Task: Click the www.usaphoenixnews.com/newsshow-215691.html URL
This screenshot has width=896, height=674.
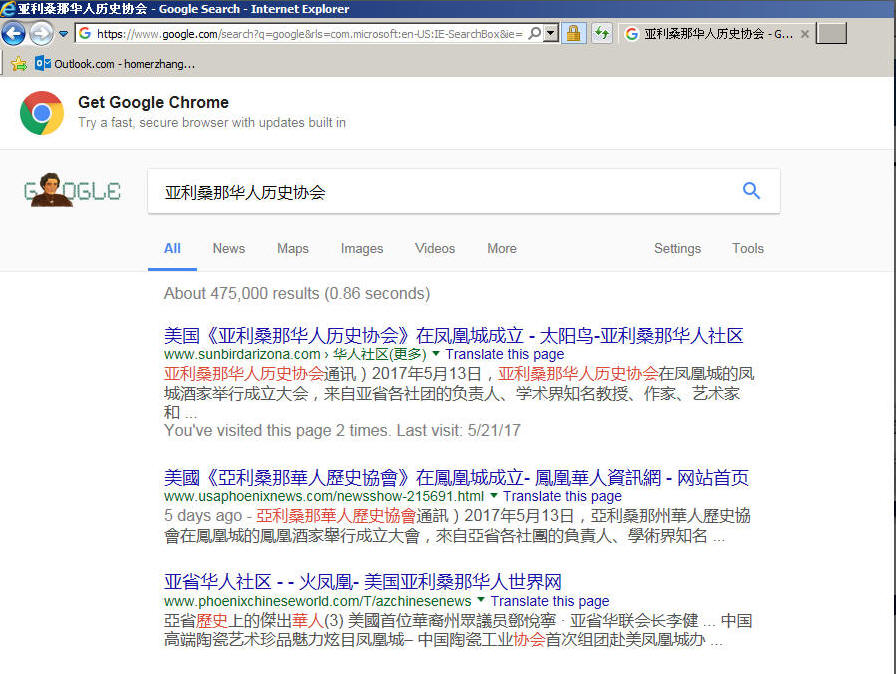Action: (x=323, y=496)
